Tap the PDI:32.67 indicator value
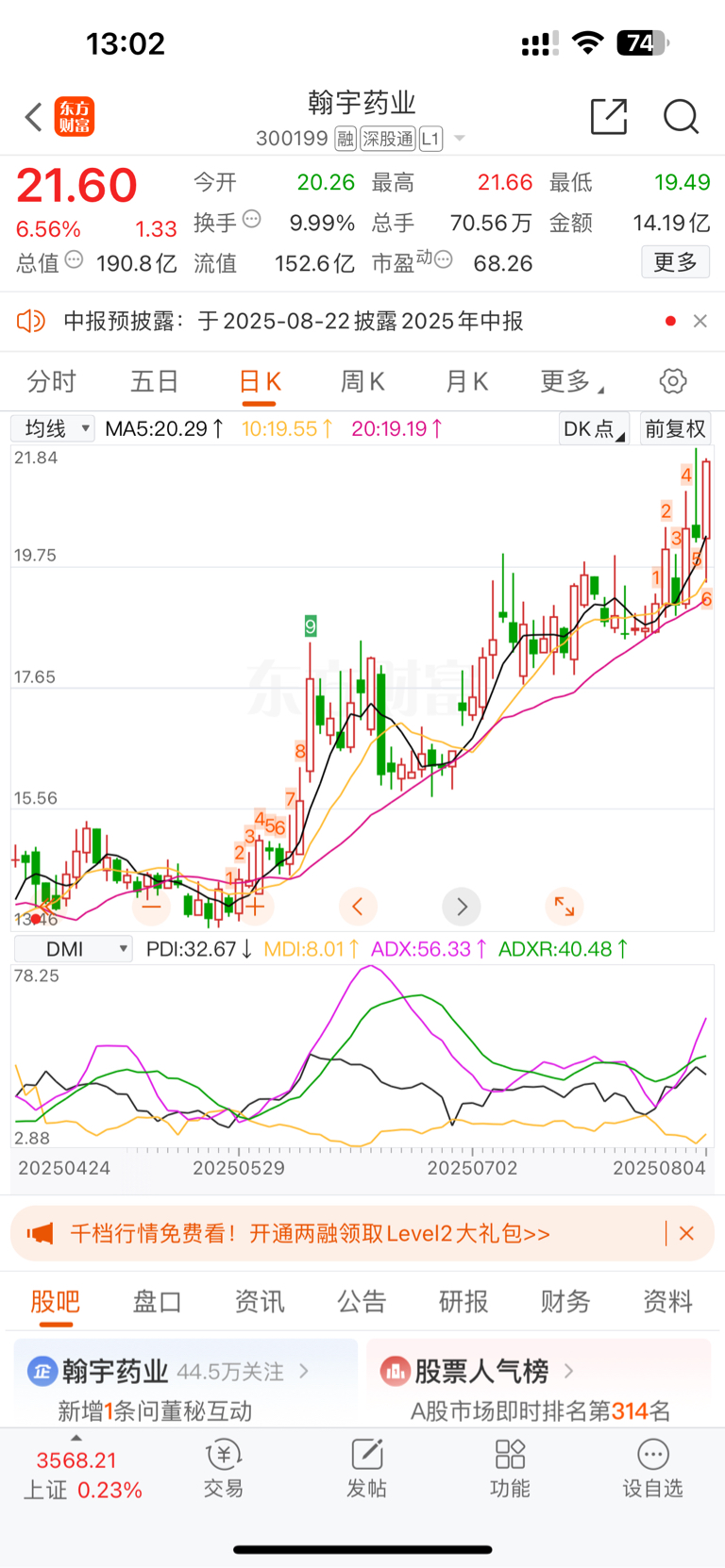The width and height of the screenshot is (725, 1568). pyautogui.click(x=199, y=949)
